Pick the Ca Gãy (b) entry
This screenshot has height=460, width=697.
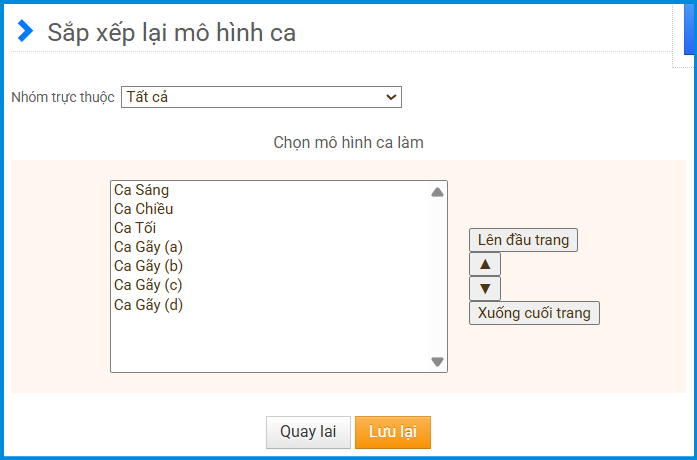(x=148, y=266)
